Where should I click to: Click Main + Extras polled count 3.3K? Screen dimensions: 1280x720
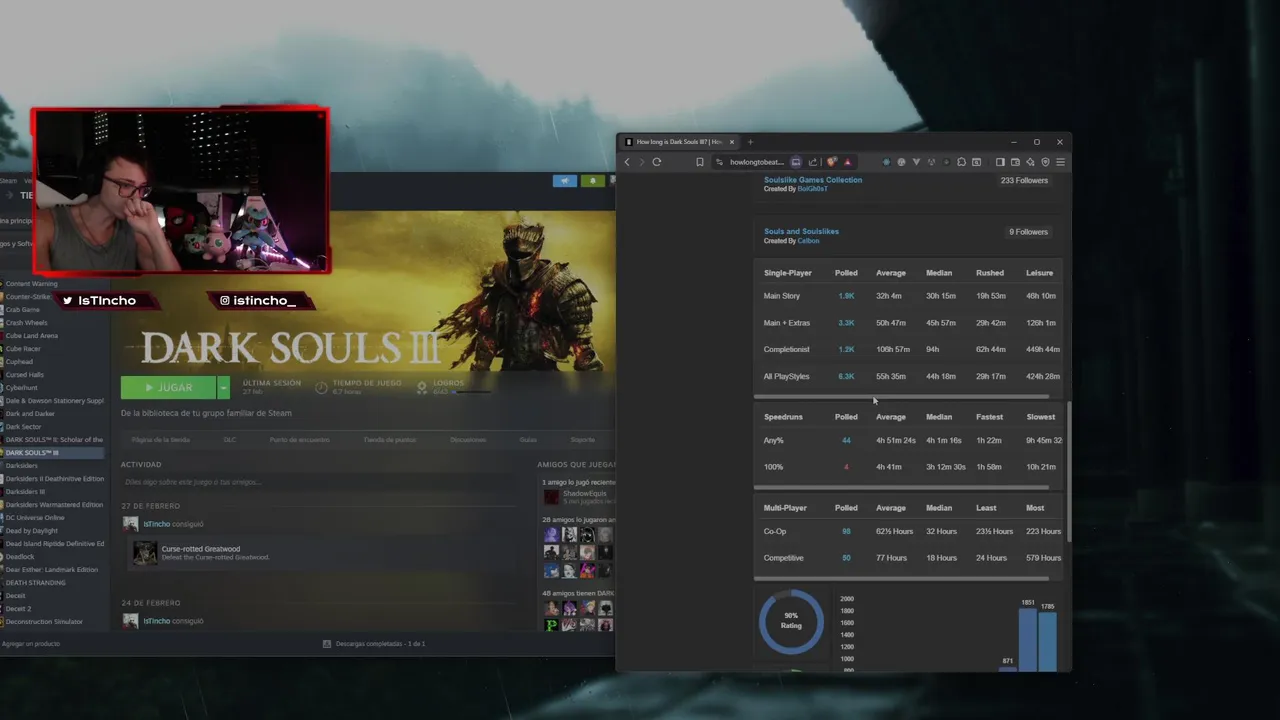pyautogui.click(x=846, y=323)
